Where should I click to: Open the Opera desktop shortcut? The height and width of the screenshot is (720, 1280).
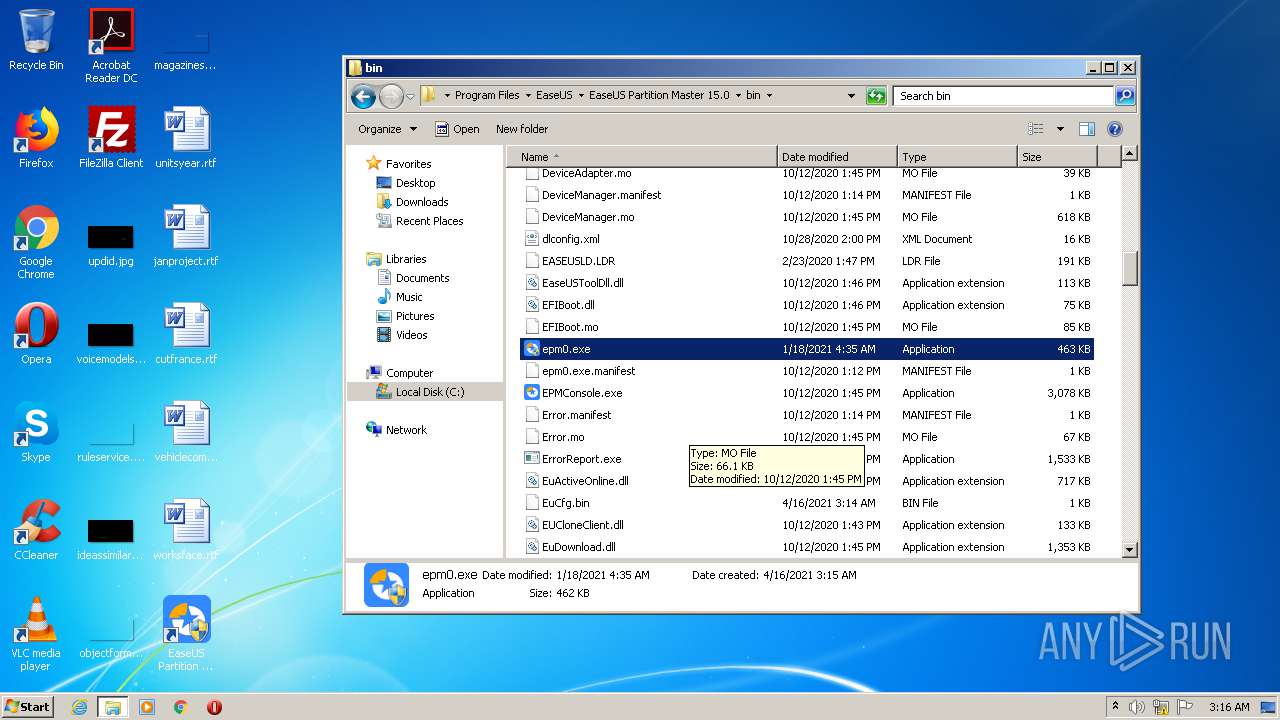point(36,334)
